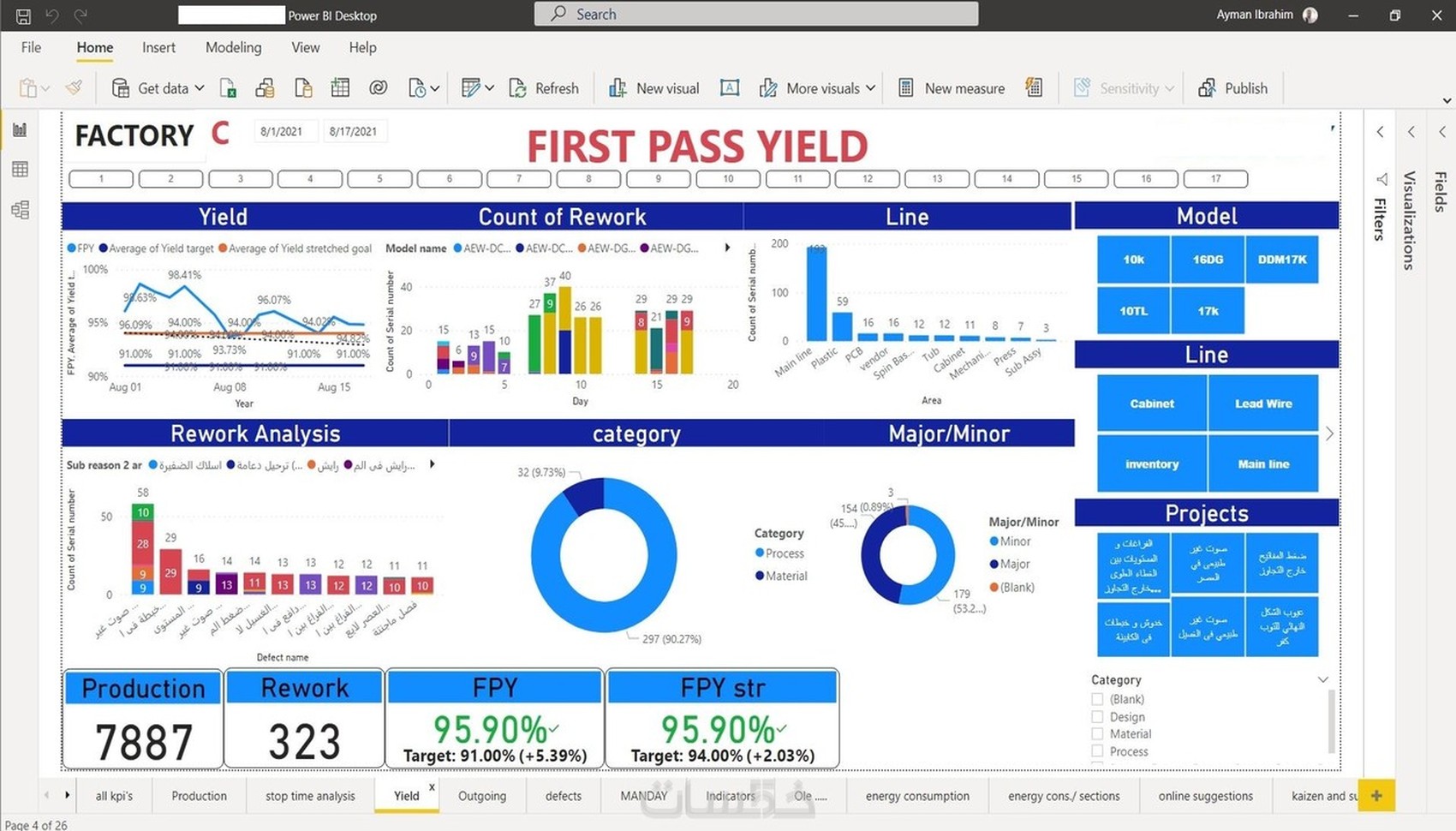Image resolution: width=1456 pixels, height=831 pixels.
Task: Expand the Fields pane arrow
Action: coord(1442,132)
